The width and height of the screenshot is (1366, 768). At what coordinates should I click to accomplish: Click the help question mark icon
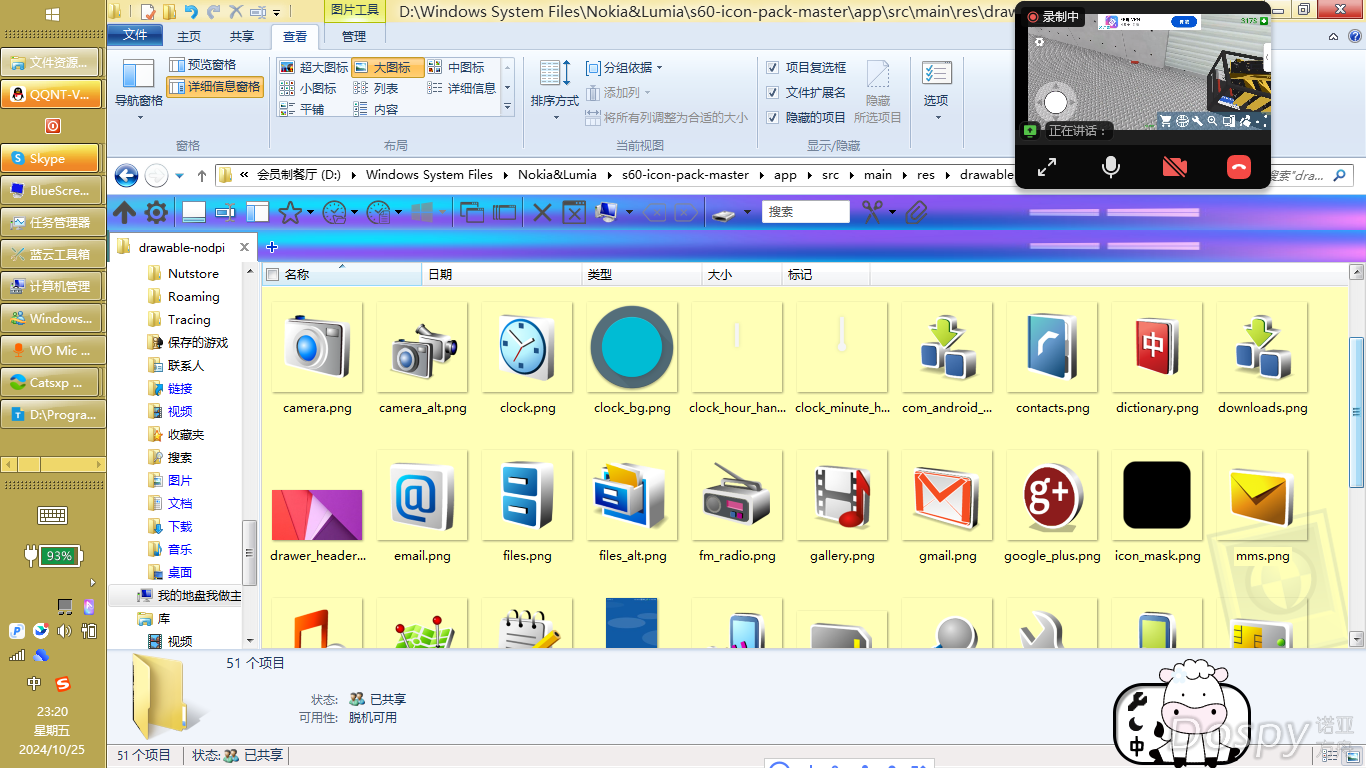pyautogui.click(x=1354, y=35)
